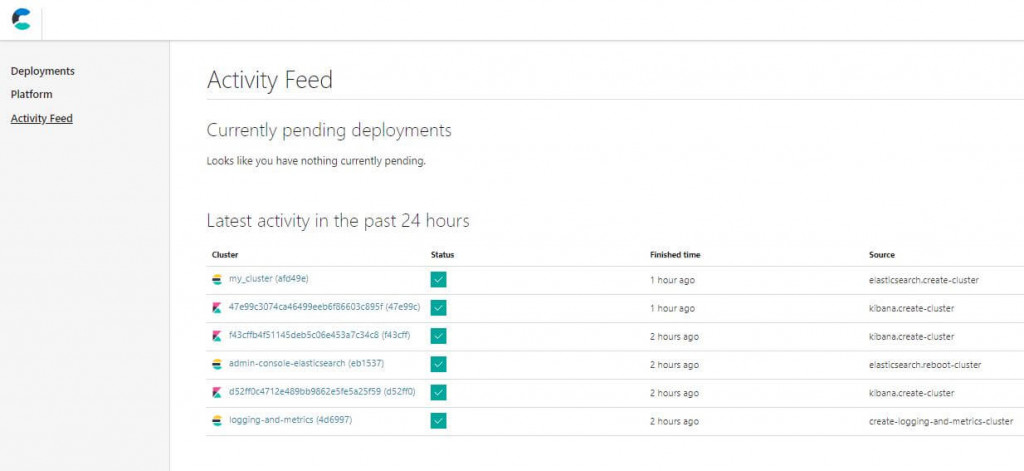Screen dimensions: 1024x471
Task: Click the Cluster column header
Action: 225,255
